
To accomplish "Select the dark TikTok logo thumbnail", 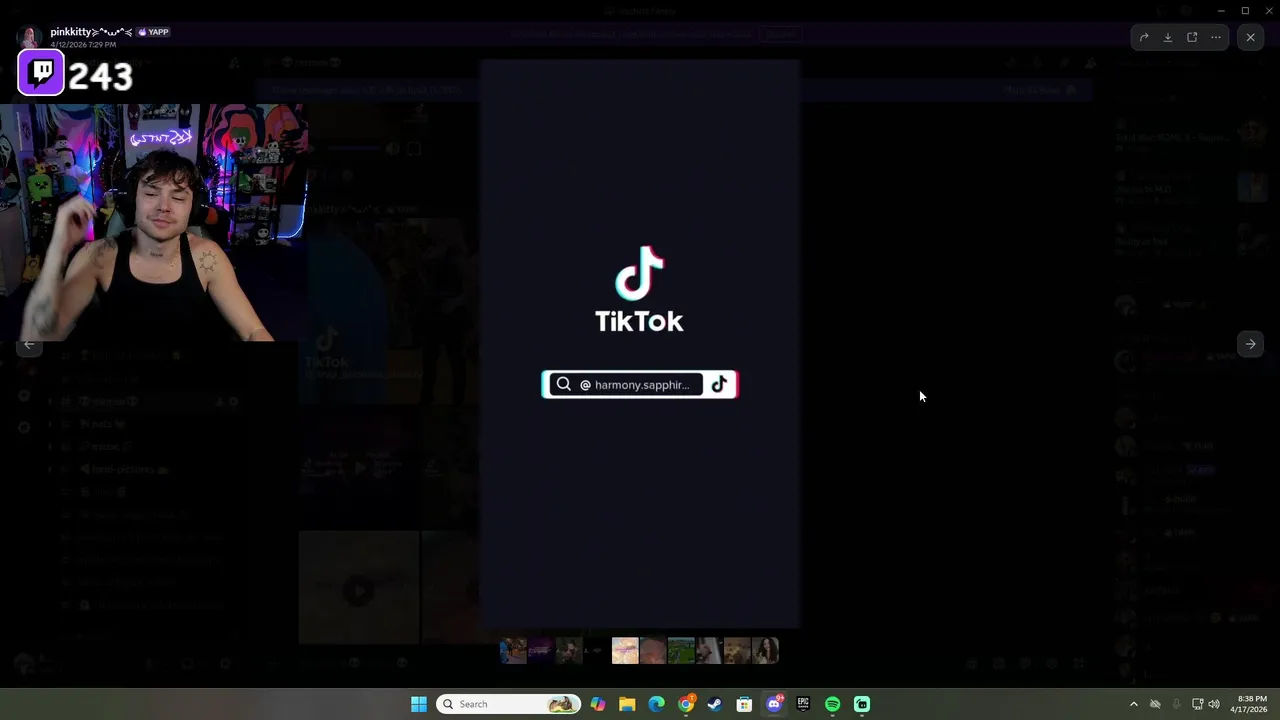I will (x=597, y=651).
